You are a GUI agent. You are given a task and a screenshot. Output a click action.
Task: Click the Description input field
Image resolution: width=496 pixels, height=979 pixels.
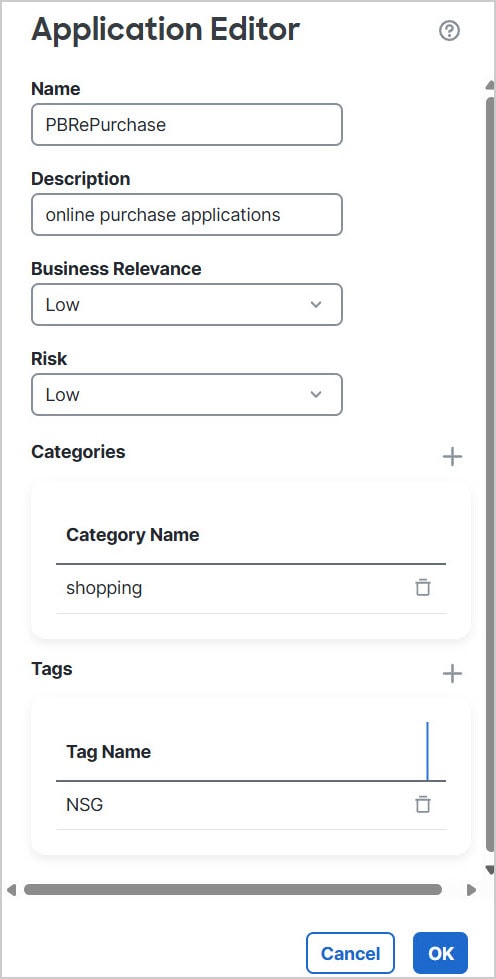coord(187,214)
